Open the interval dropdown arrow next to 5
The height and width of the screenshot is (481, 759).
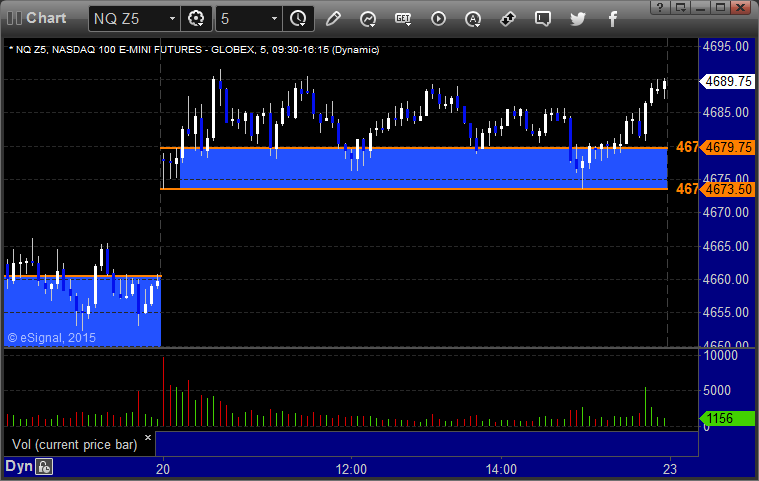(274, 19)
